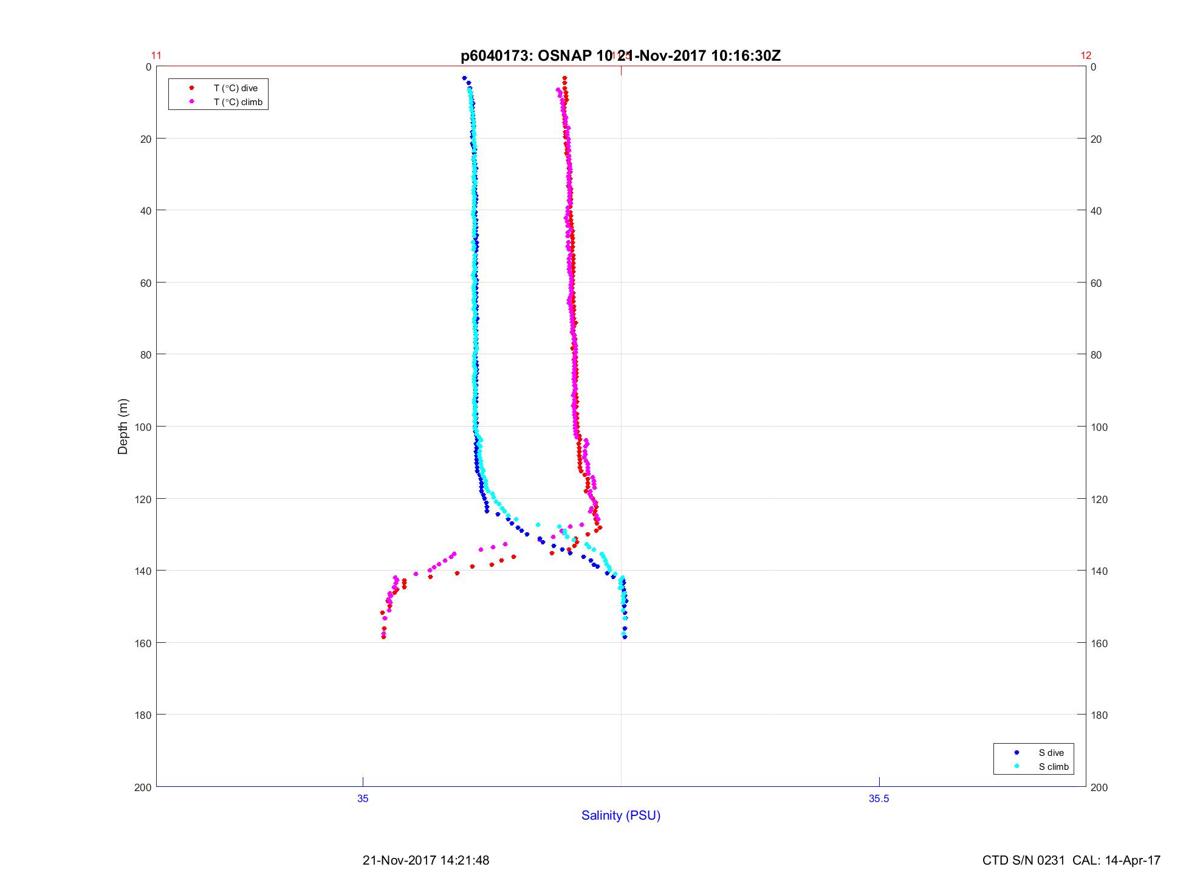Click the '35' salinity tick label

(363, 798)
